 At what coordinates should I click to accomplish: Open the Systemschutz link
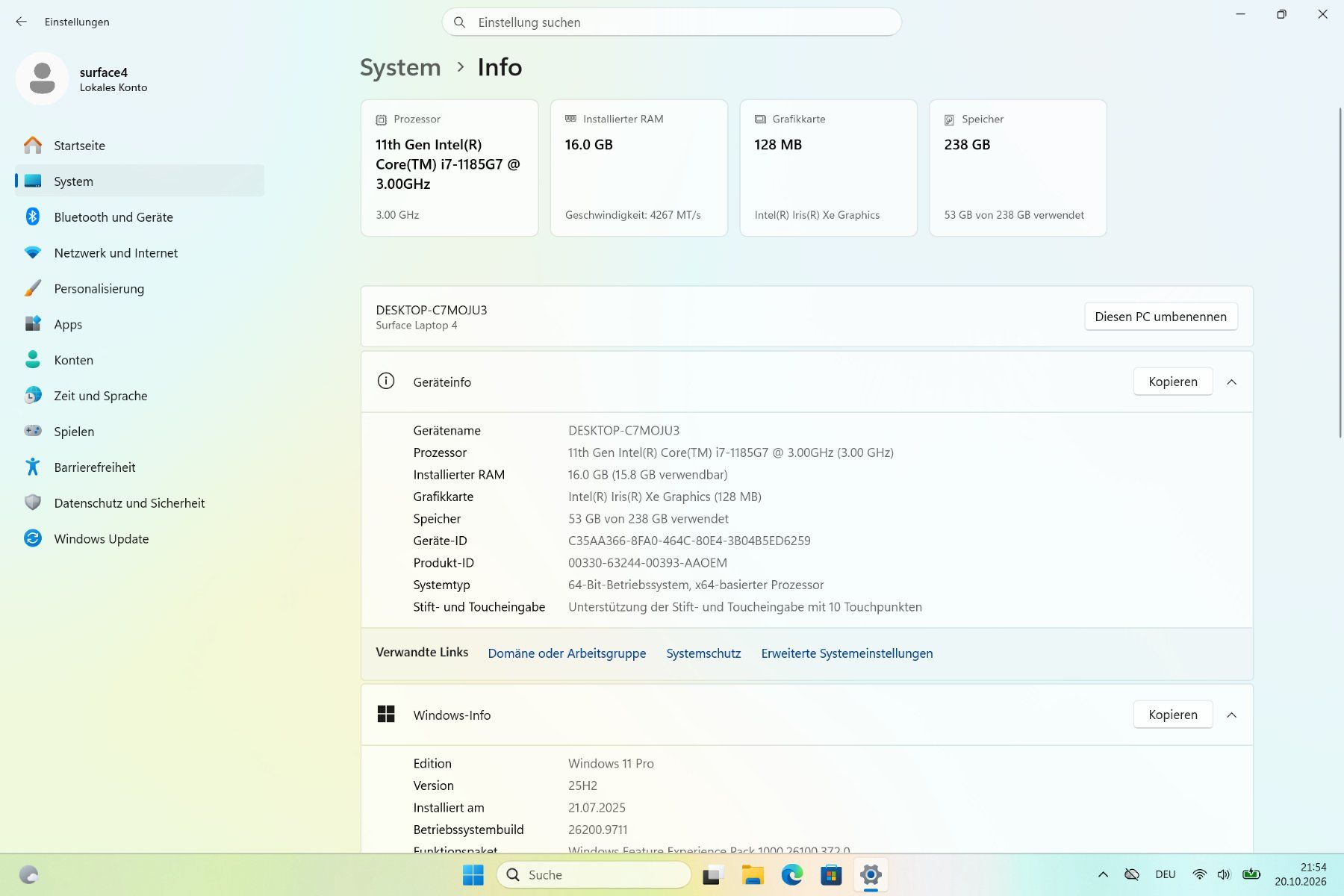click(x=703, y=653)
